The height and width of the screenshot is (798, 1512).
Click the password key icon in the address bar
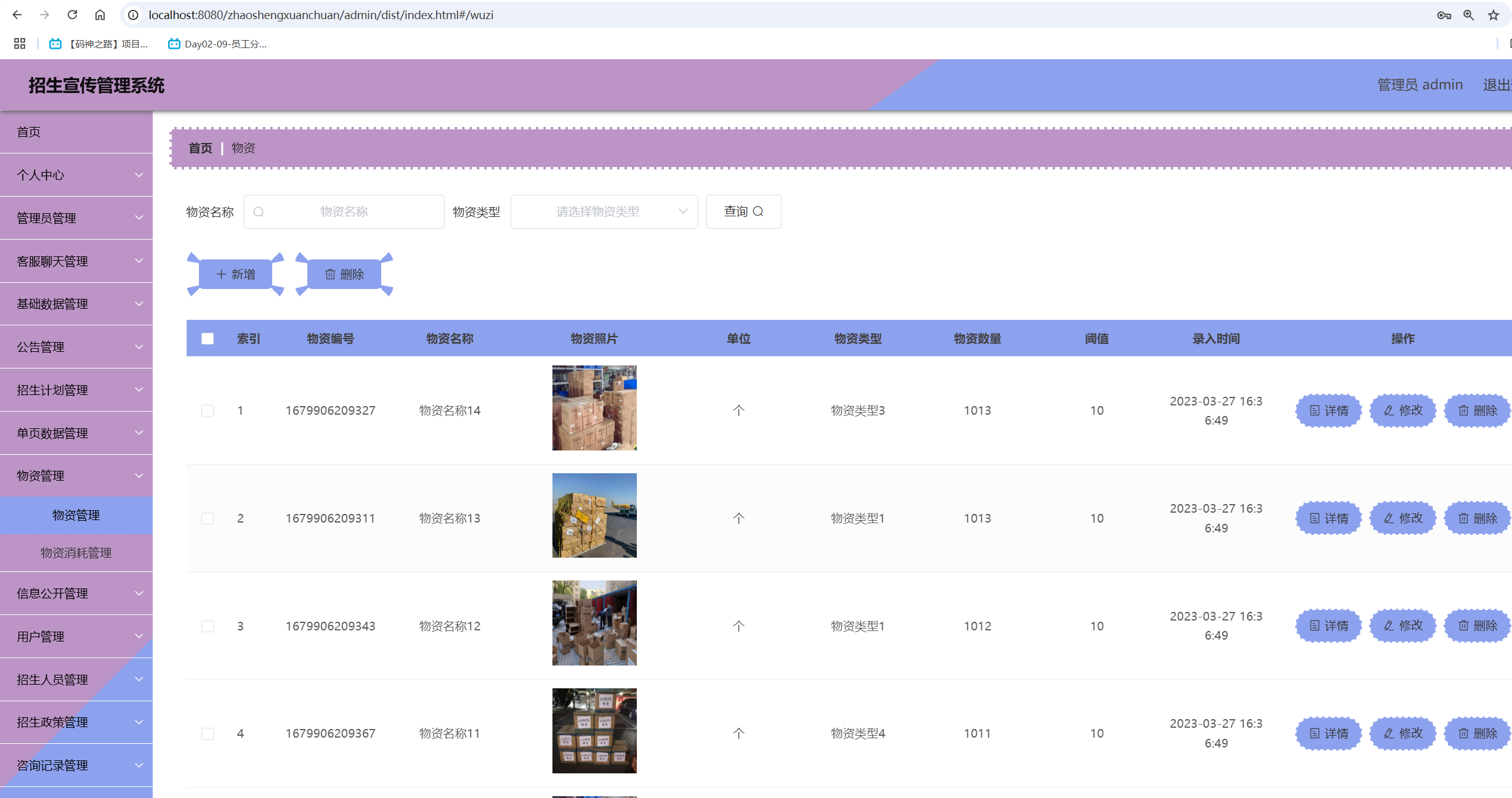[1443, 14]
